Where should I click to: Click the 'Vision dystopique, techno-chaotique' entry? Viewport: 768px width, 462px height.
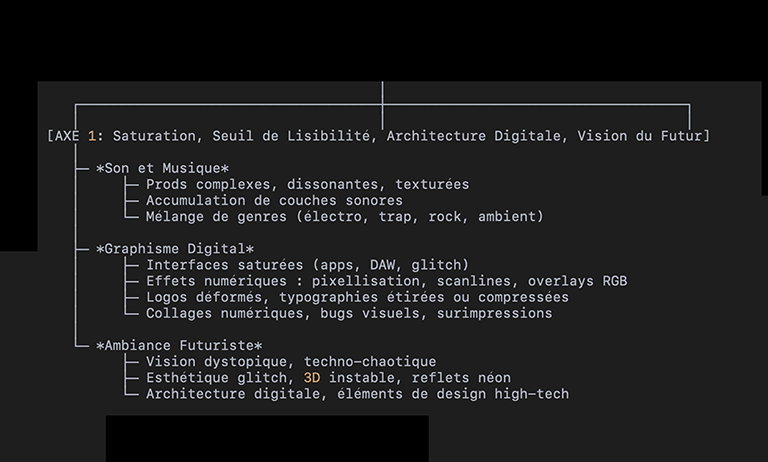tap(291, 362)
